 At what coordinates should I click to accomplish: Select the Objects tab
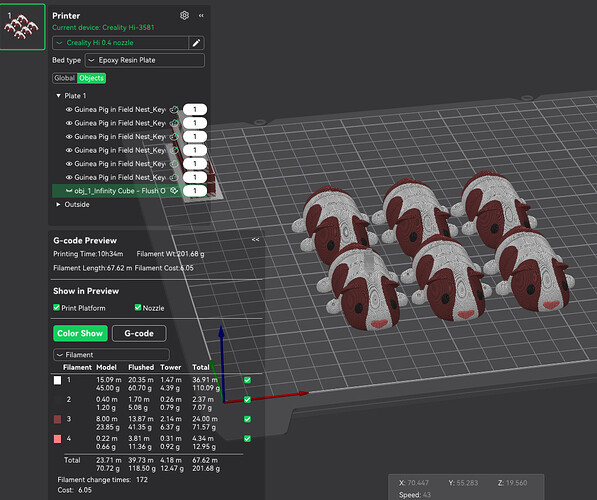click(91, 78)
